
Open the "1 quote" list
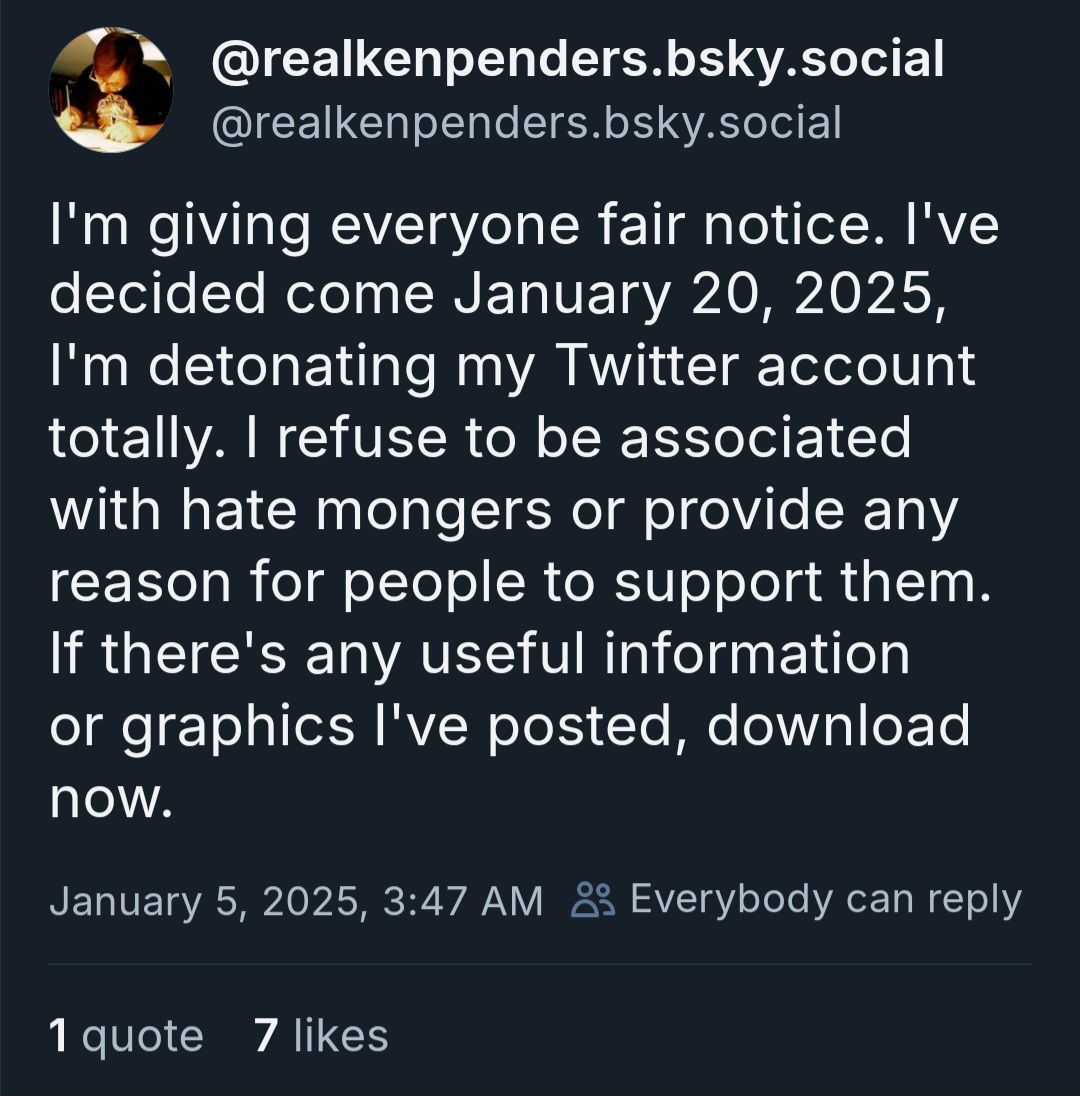[x=126, y=1036]
